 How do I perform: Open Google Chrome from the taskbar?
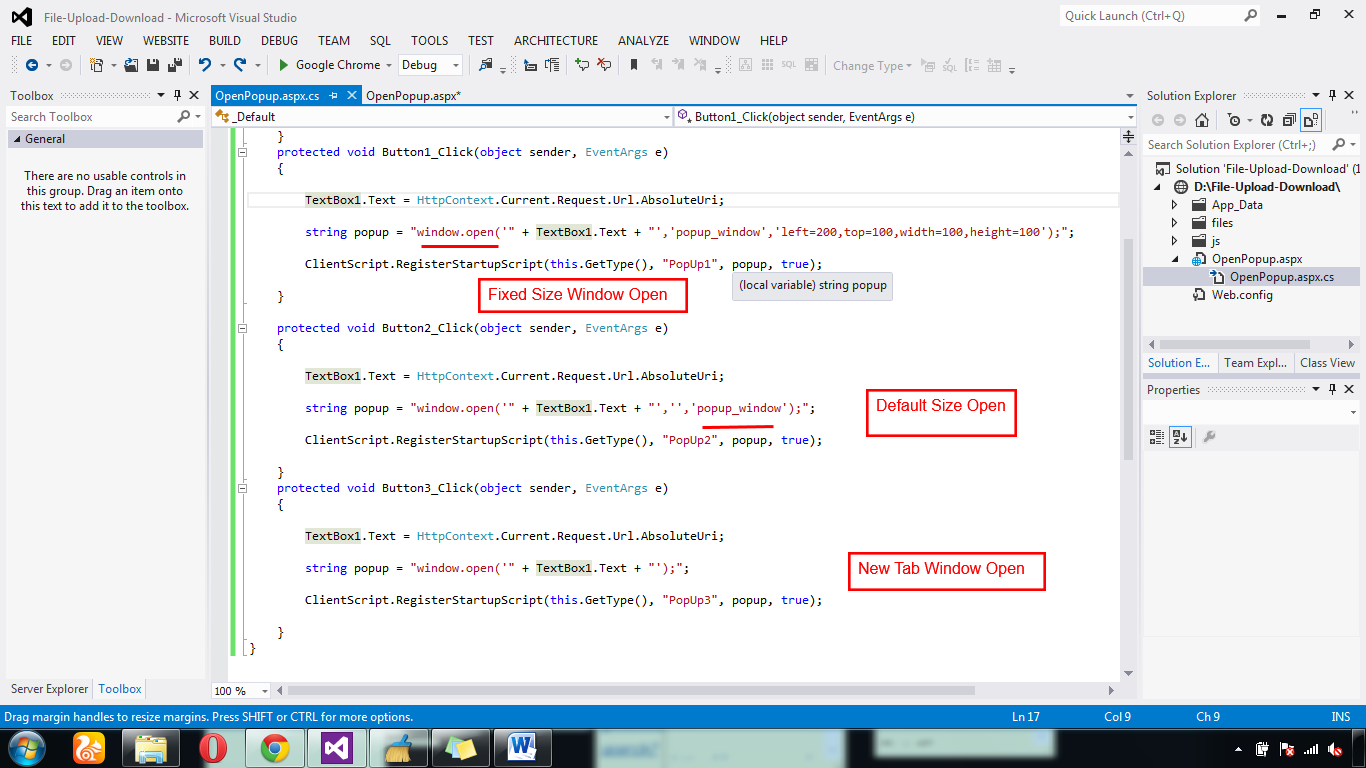coord(275,747)
